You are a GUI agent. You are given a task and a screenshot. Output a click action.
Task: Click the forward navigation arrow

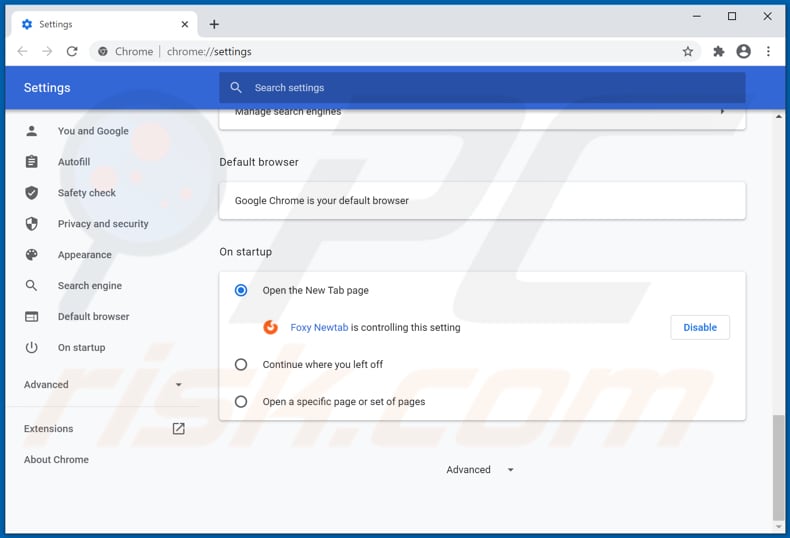click(47, 51)
